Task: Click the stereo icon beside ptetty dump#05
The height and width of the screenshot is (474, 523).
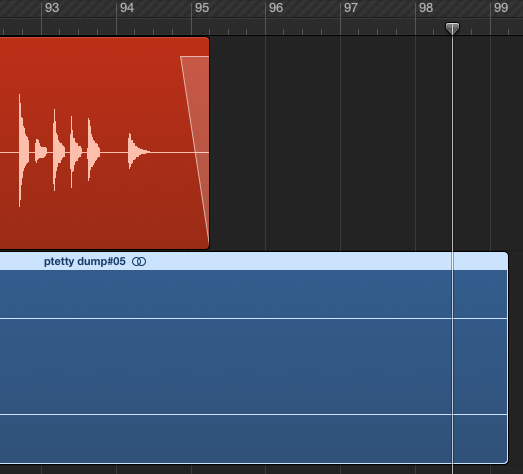Action: click(x=139, y=262)
